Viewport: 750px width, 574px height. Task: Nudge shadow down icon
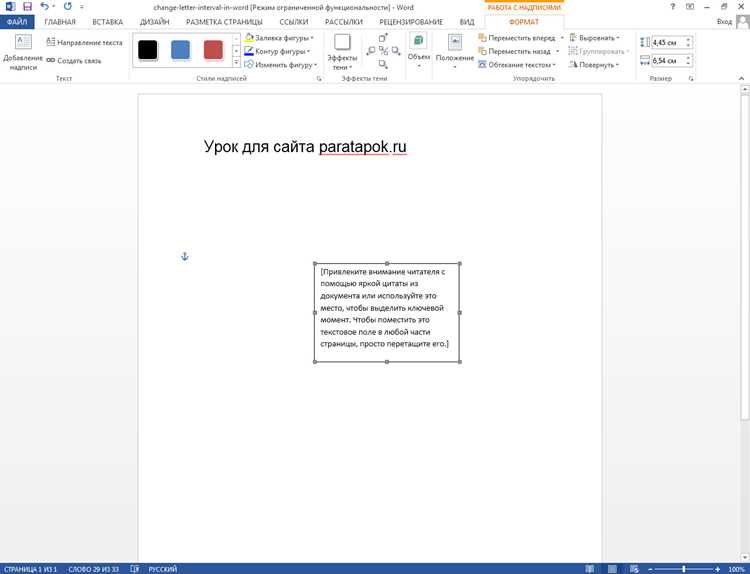383,64
